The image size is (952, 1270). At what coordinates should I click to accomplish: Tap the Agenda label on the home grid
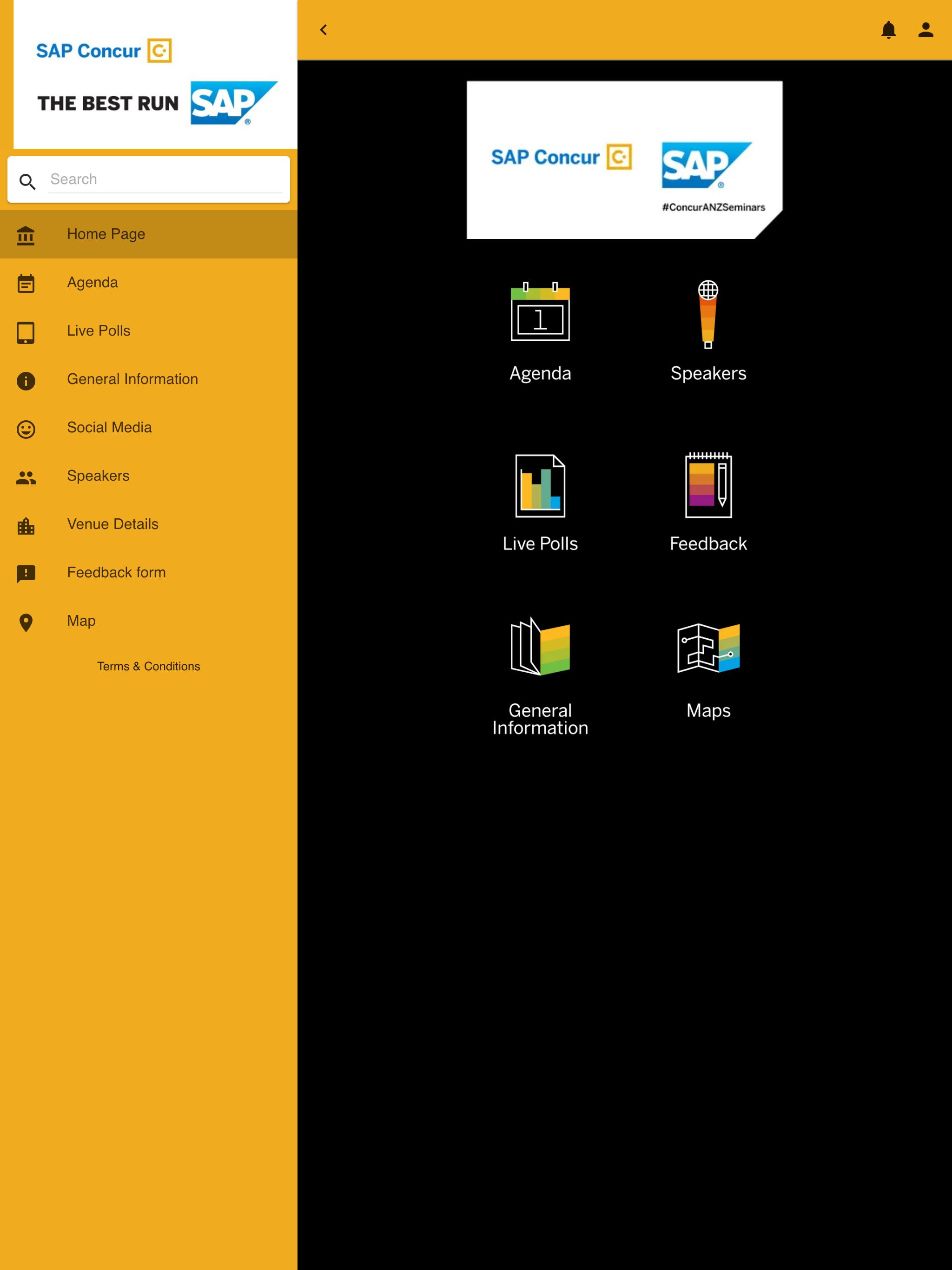point(540,374)
